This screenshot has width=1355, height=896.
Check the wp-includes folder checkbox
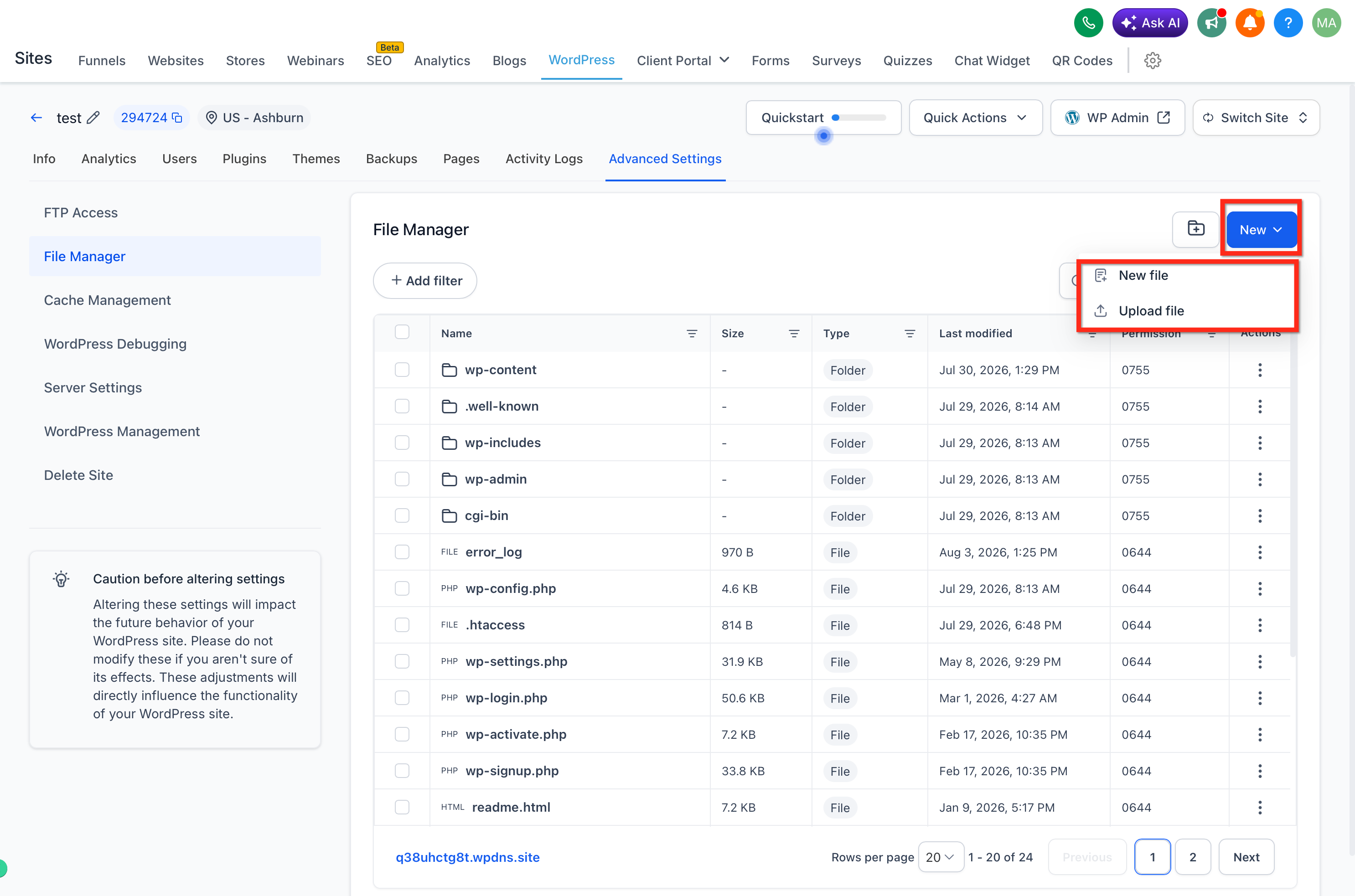[x=402, y=443]
